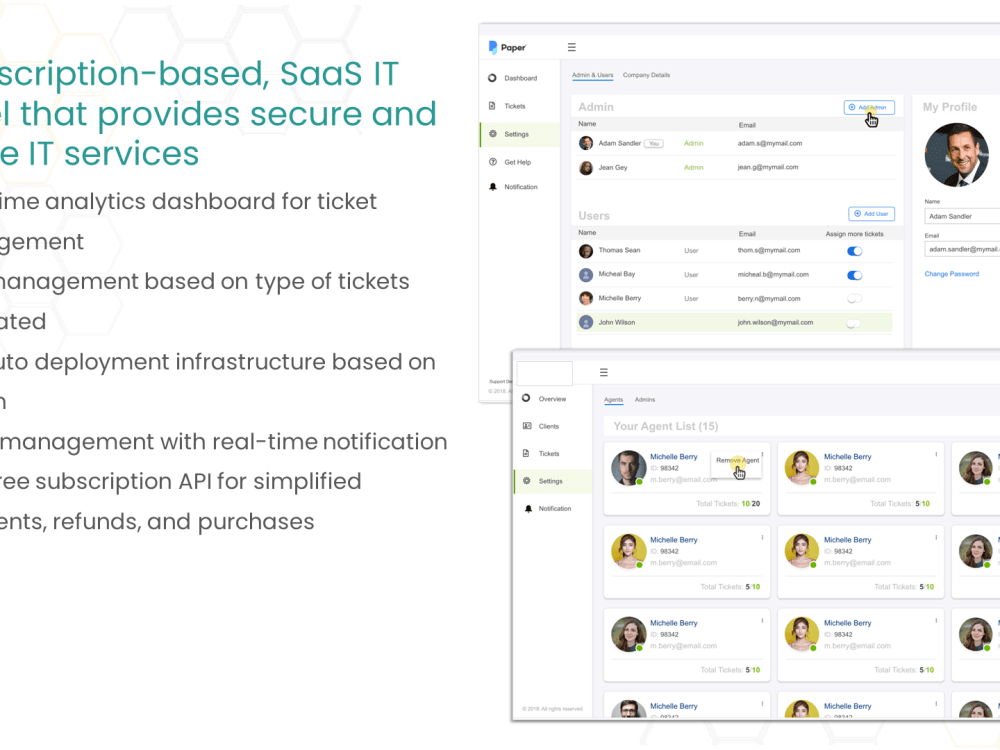
Task: Click thom.s@mymail.com email cell
Action: point(768,251)
